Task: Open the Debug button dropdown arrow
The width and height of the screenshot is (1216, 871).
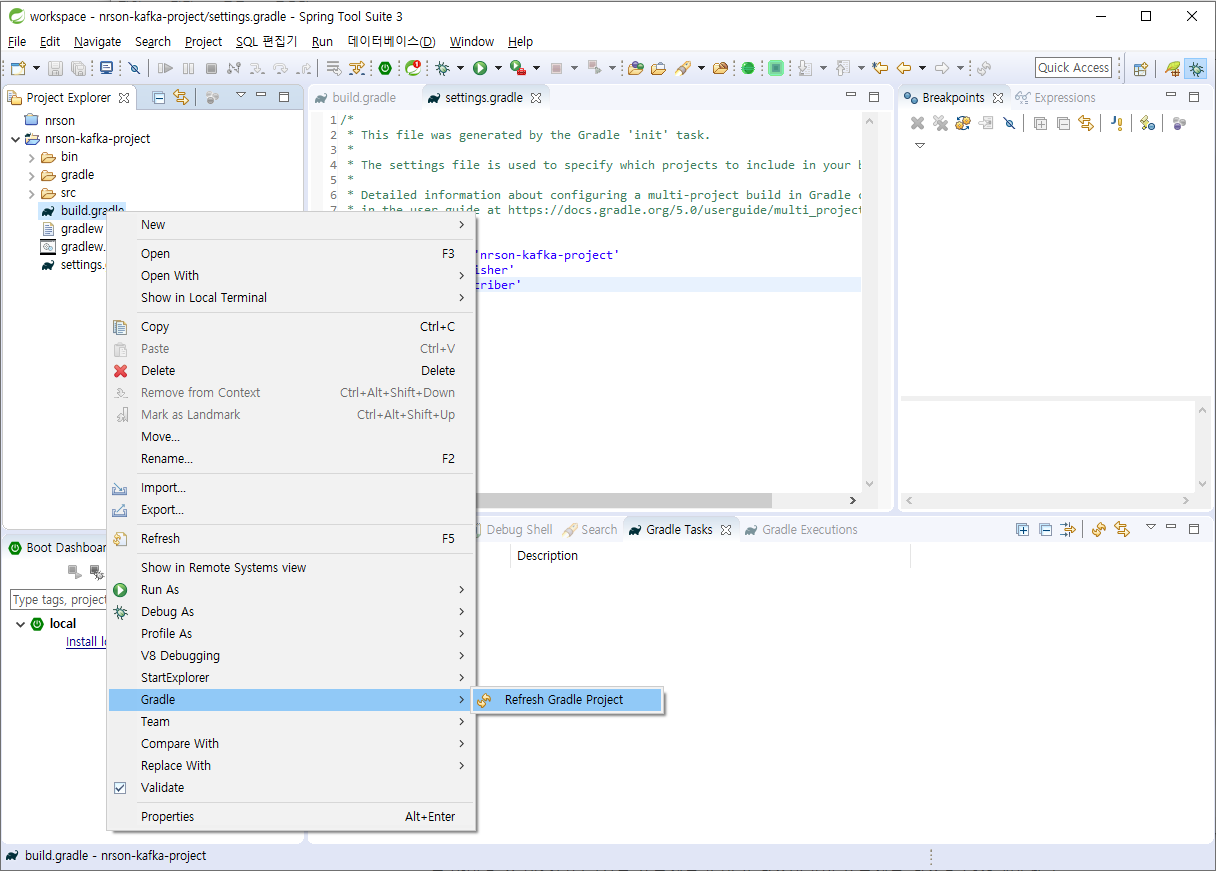Action: (x=460, y=68)
